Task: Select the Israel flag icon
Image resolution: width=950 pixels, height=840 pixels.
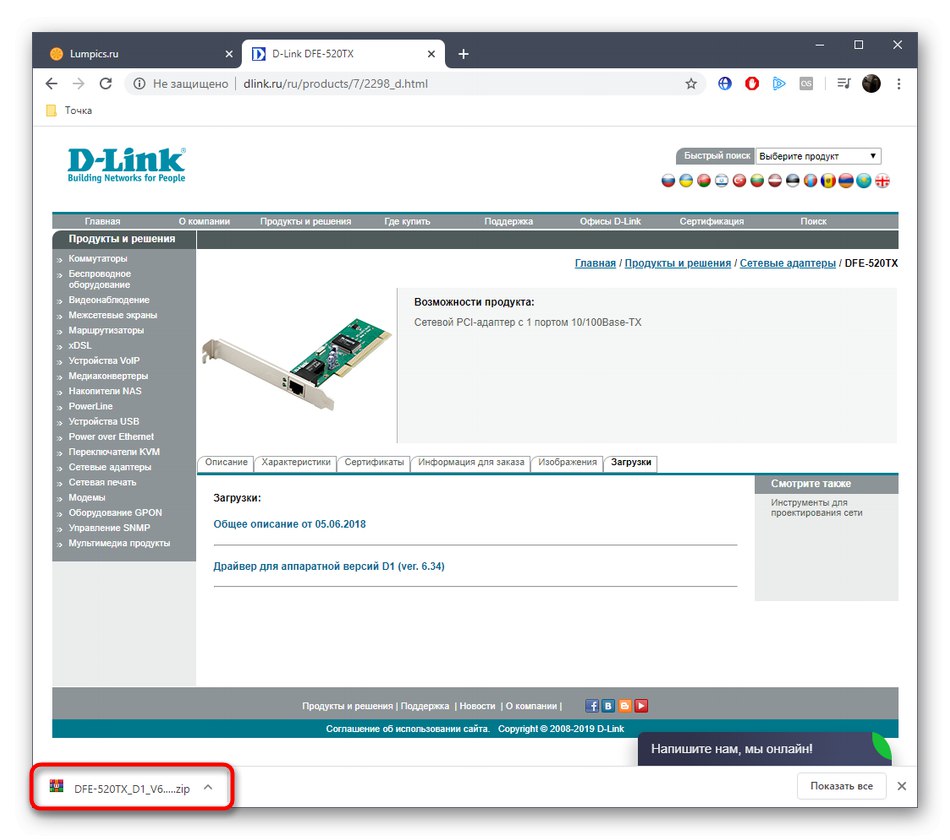Action: pyautogui.click(x=722, y=181)
